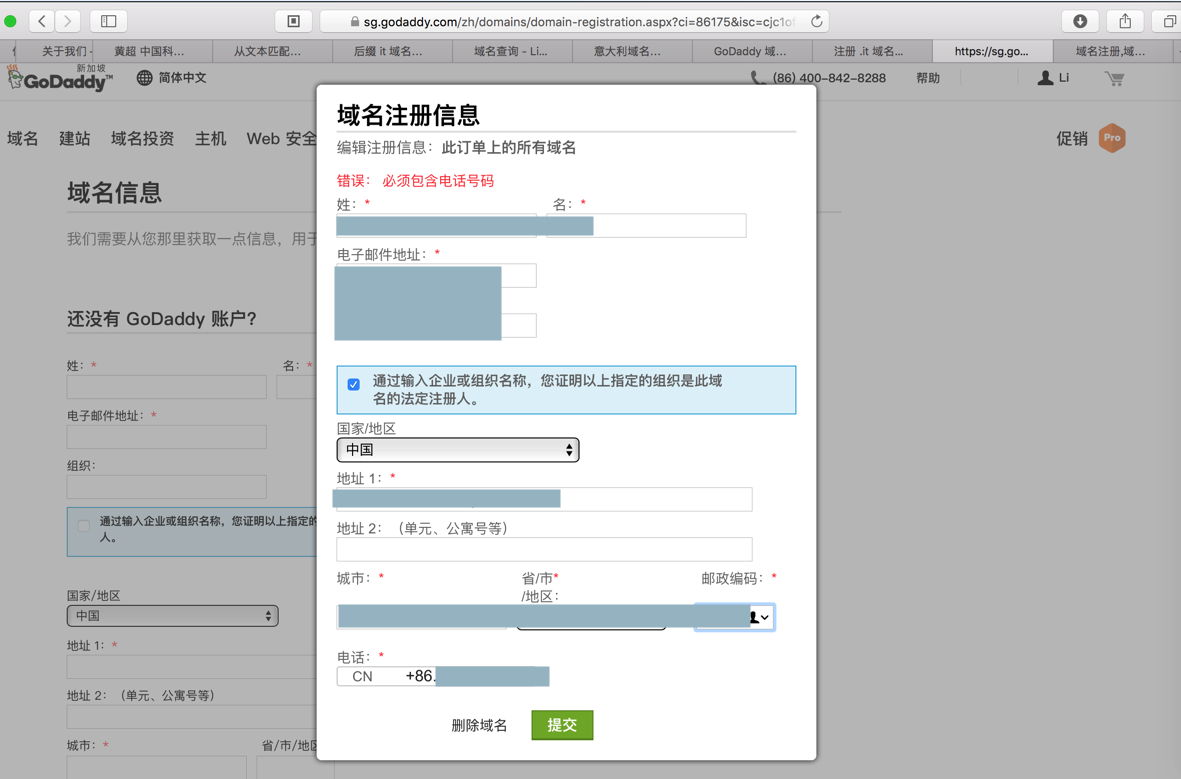Image resolution: width=1181 pixels, height=779 pixels.
Task: Click the 电子邮件地址 field on background page
Action: pos(166,437)
